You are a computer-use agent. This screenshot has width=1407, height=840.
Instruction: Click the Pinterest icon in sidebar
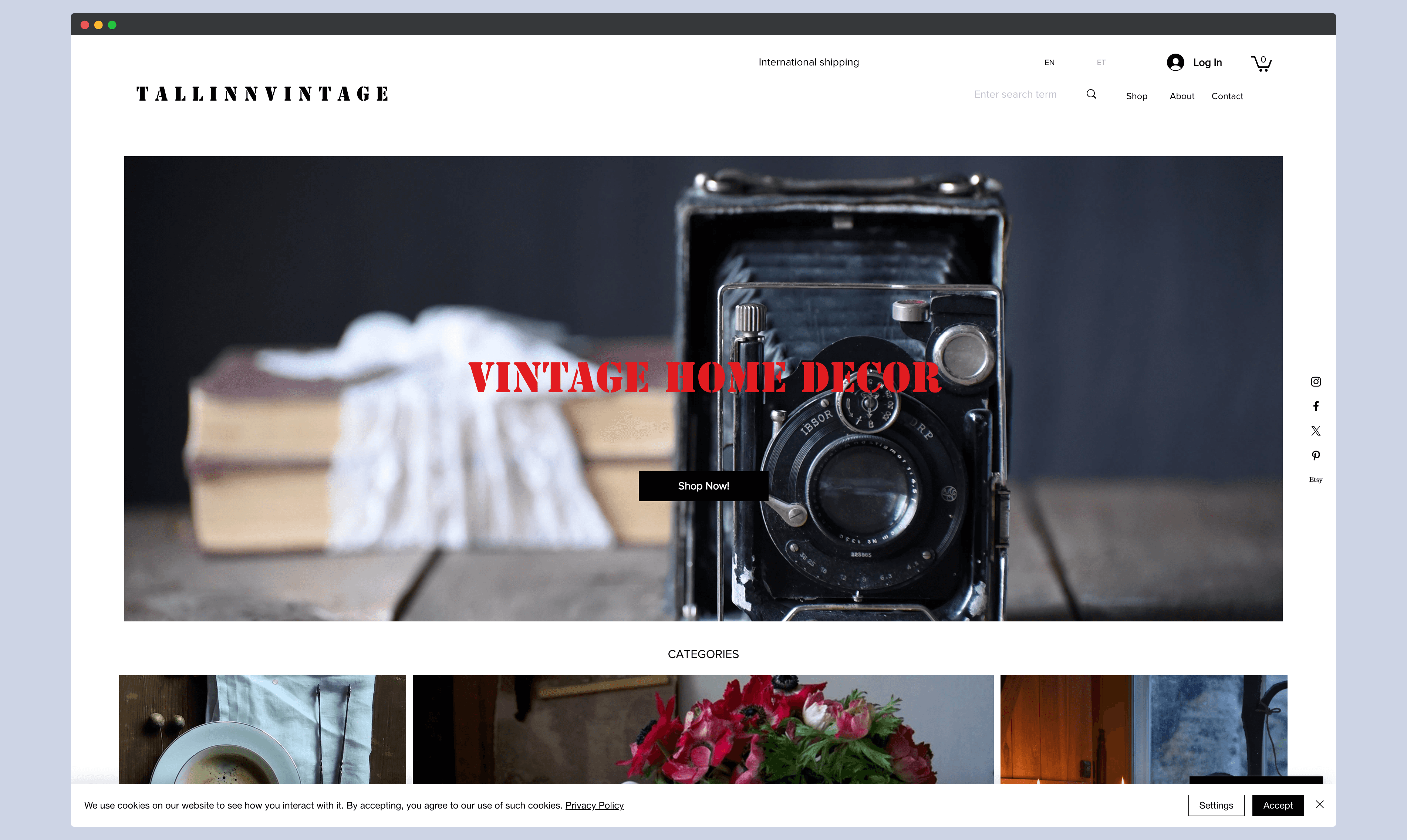click(x=1315, y=455)
